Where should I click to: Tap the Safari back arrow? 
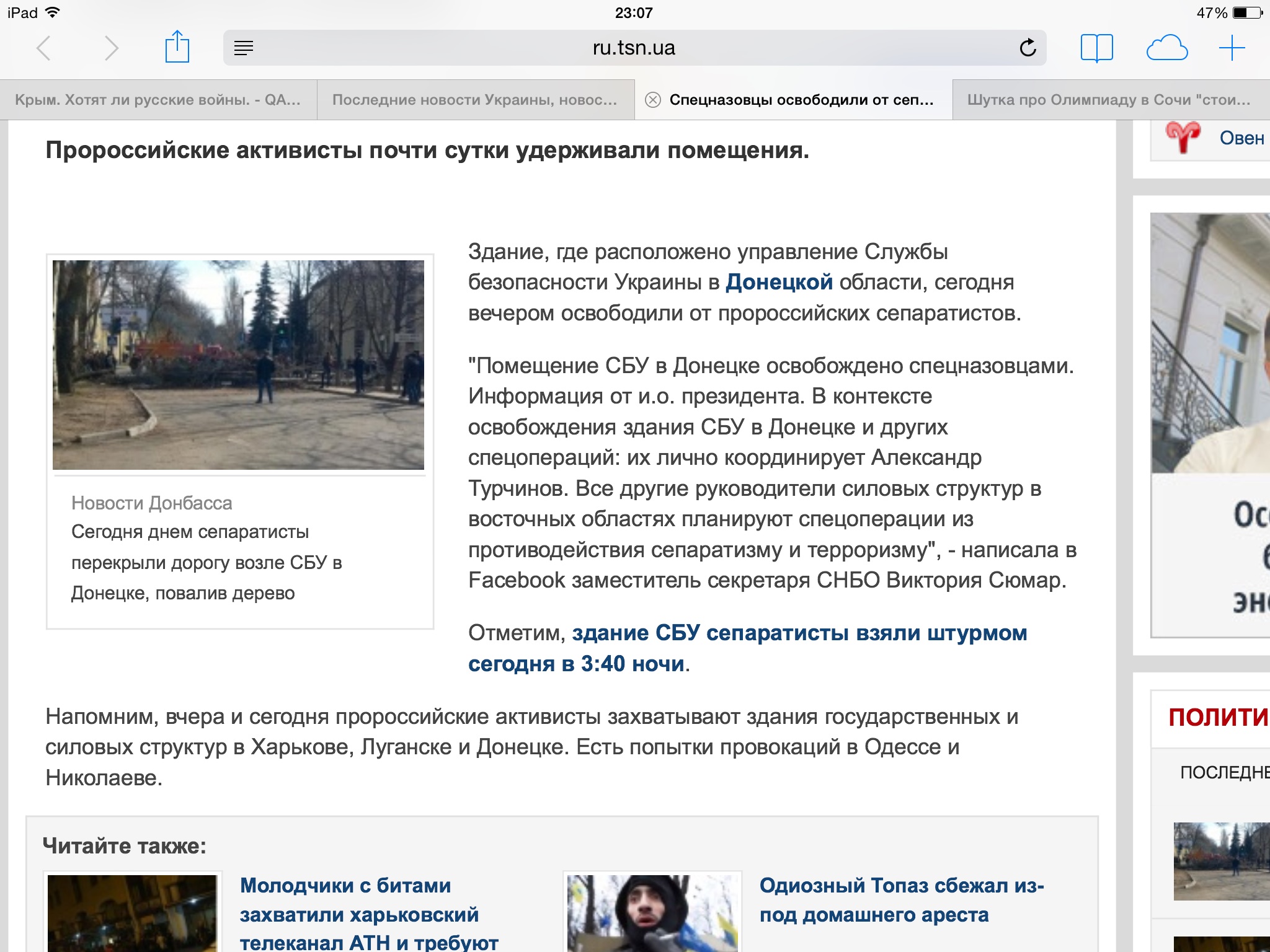43,48
